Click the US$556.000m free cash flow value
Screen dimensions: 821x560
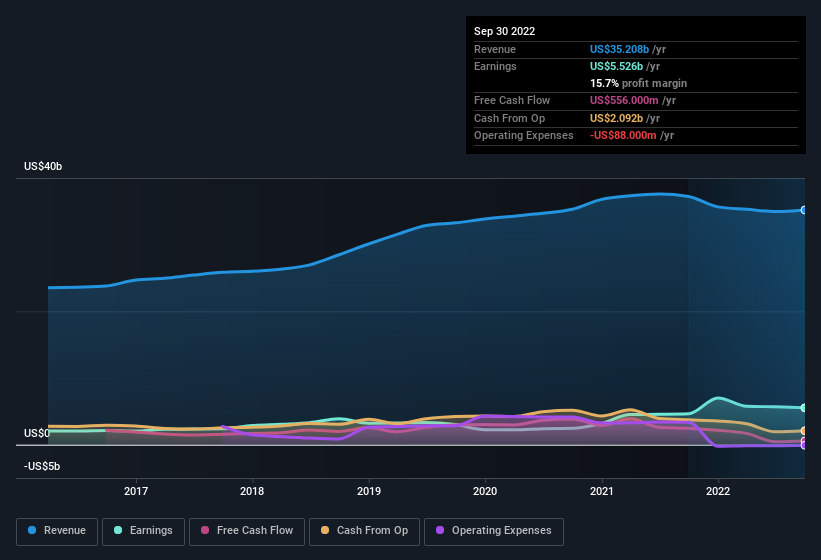click(x=624, y=100)
